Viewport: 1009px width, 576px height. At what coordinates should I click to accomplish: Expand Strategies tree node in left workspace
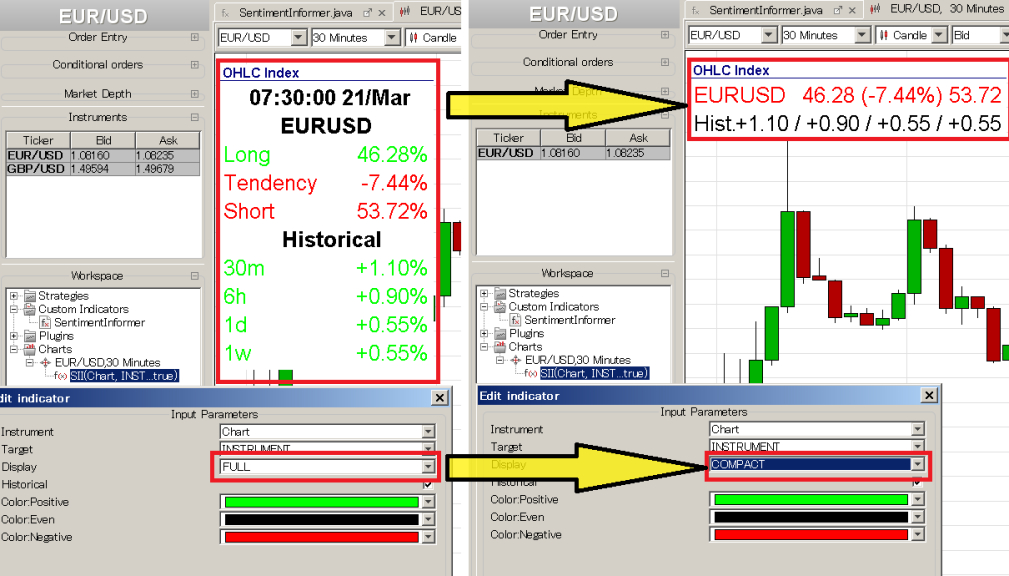(14, 296)
